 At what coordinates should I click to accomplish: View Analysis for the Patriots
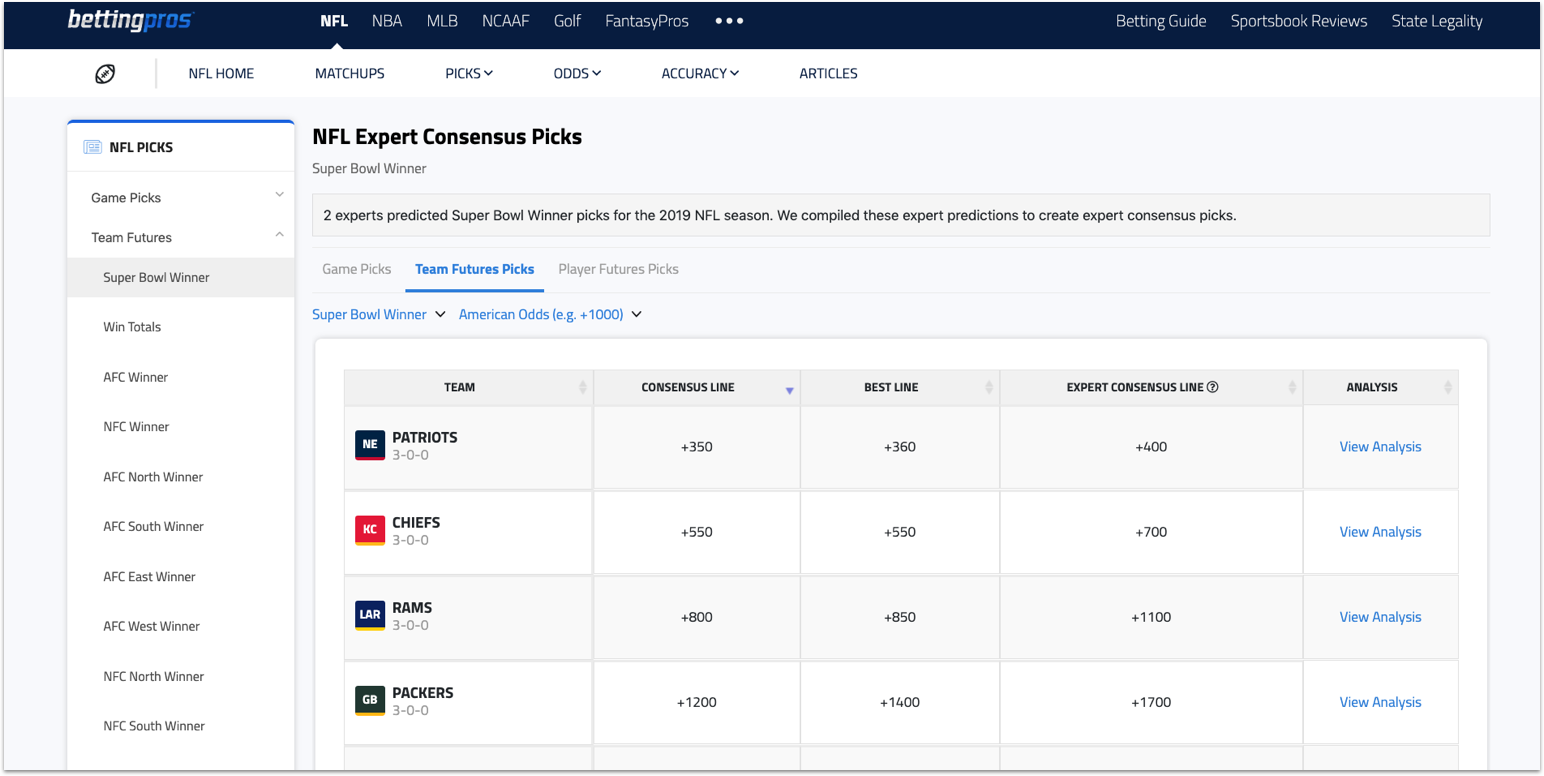point(1380,447)
